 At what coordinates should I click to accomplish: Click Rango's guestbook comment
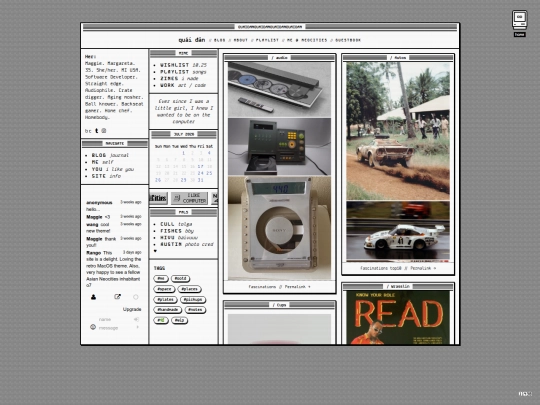click(114, 269)
